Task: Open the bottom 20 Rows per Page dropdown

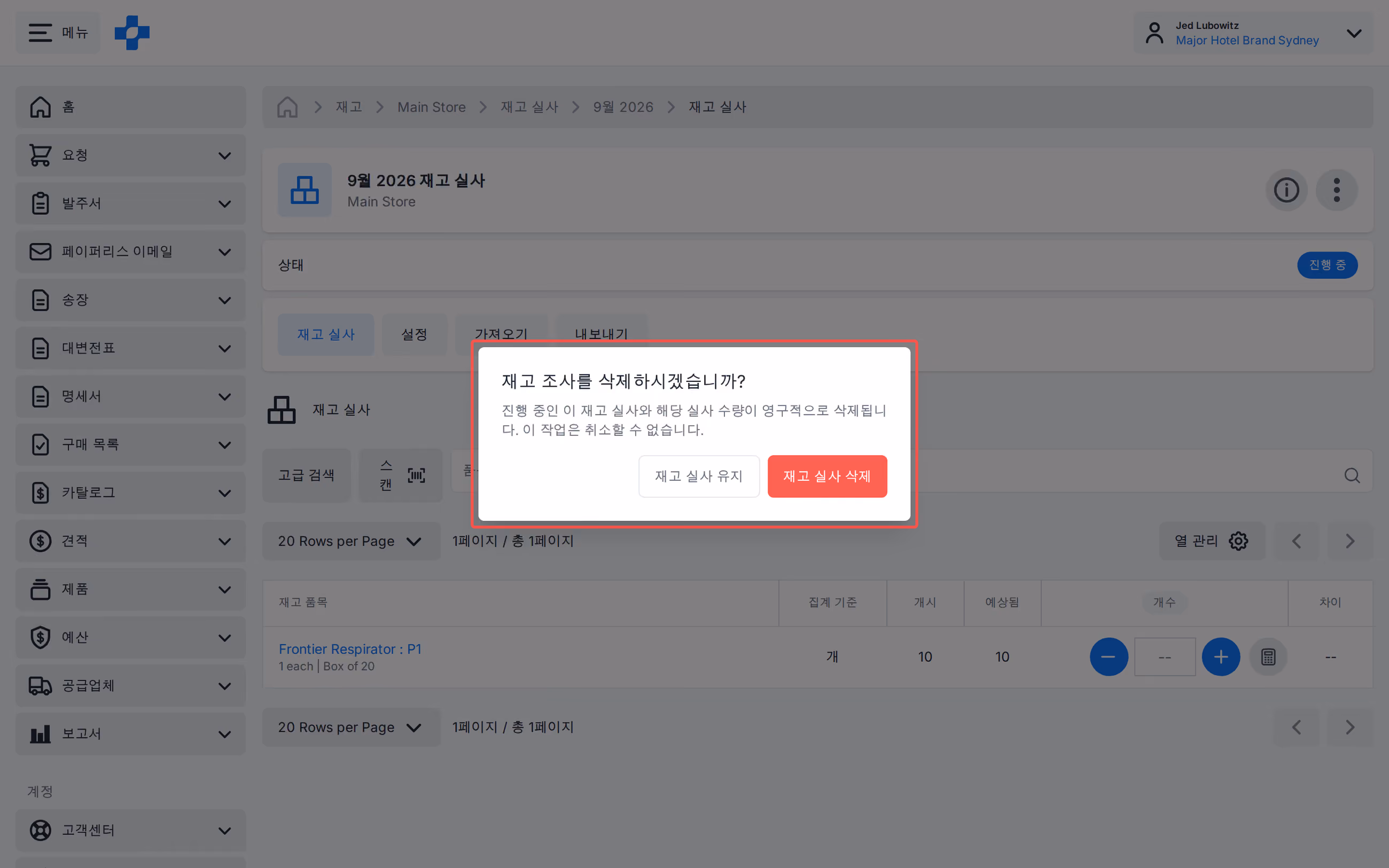Action: click(x=352, y=728)
